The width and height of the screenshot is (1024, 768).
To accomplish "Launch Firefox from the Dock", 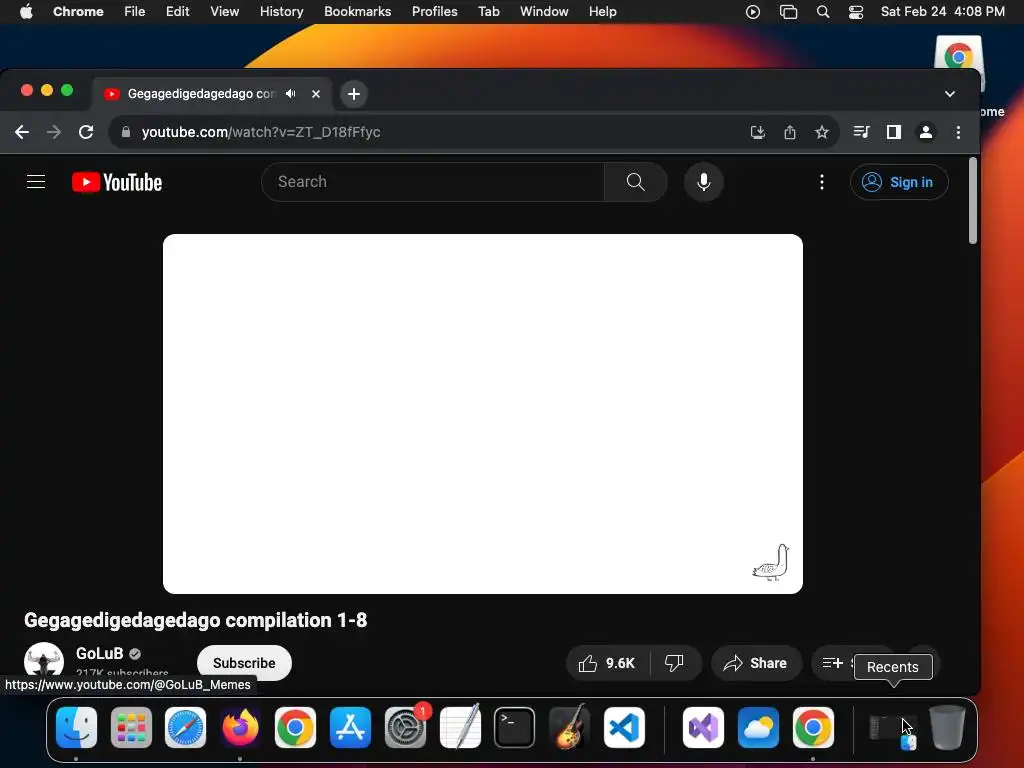I will click(240, 727).
